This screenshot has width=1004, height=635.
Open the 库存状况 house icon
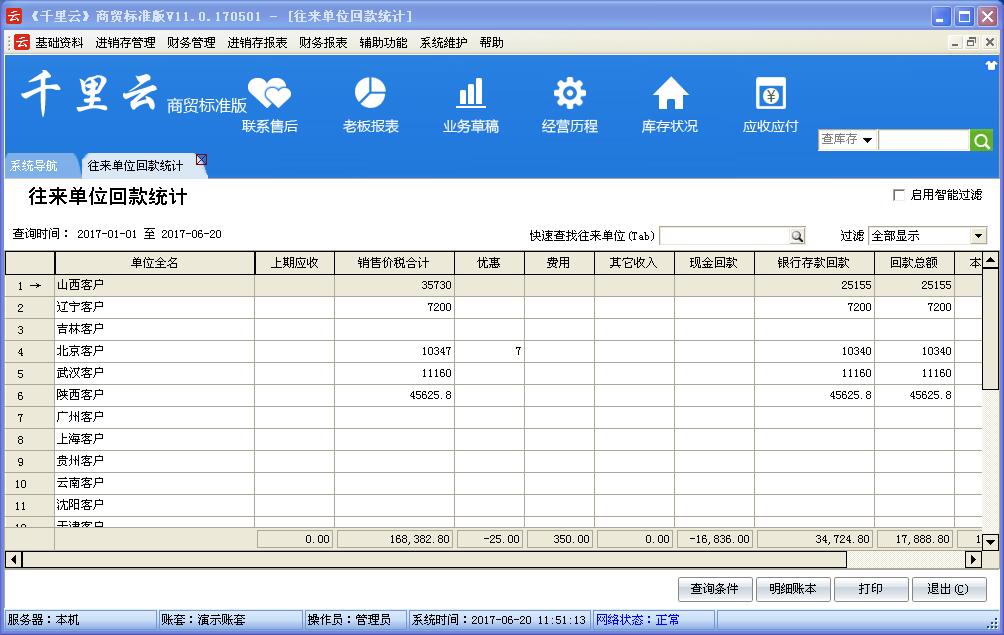pos(670,94)
